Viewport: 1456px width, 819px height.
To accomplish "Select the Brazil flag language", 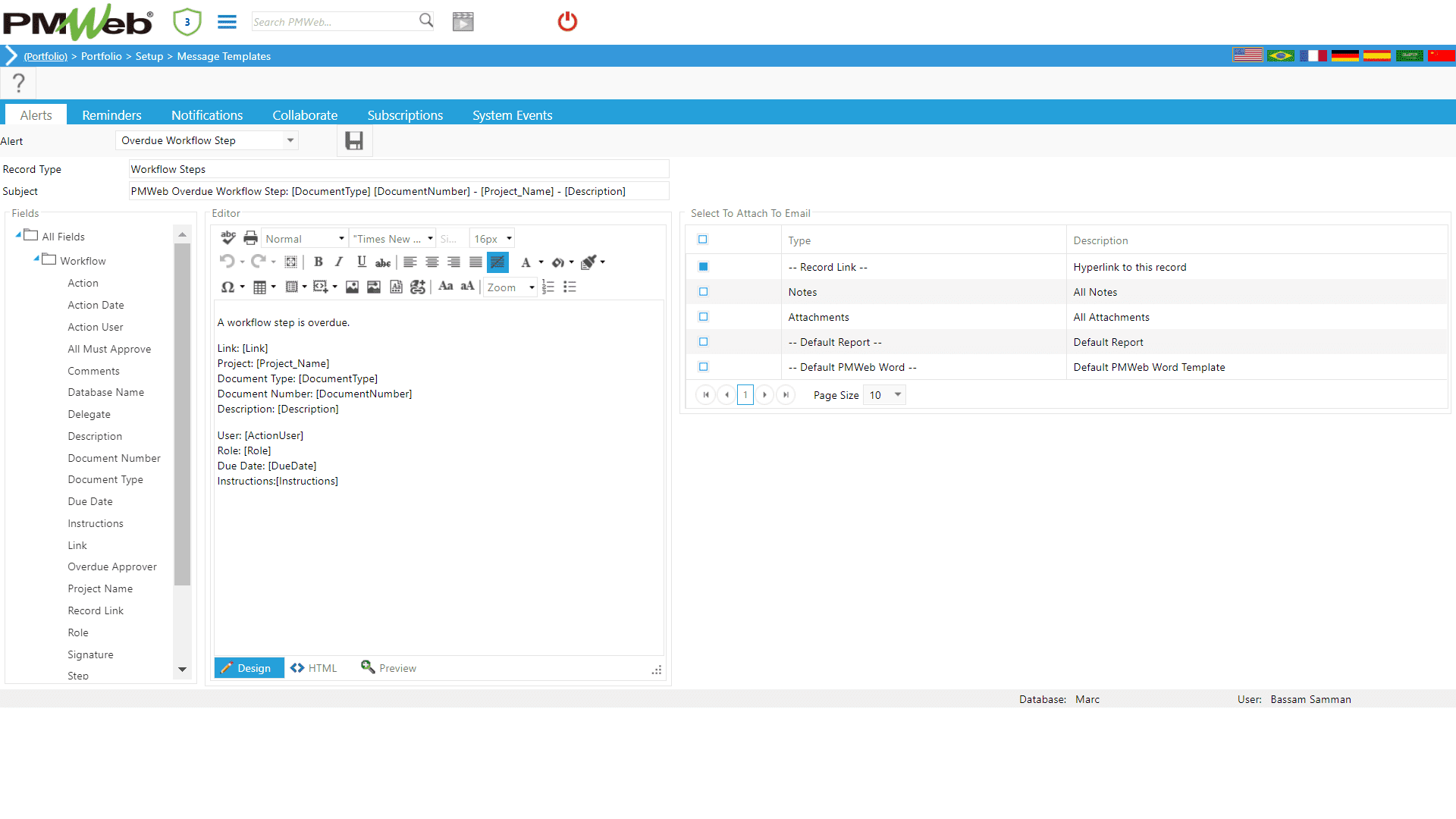I will click(x=1281, y=55).
